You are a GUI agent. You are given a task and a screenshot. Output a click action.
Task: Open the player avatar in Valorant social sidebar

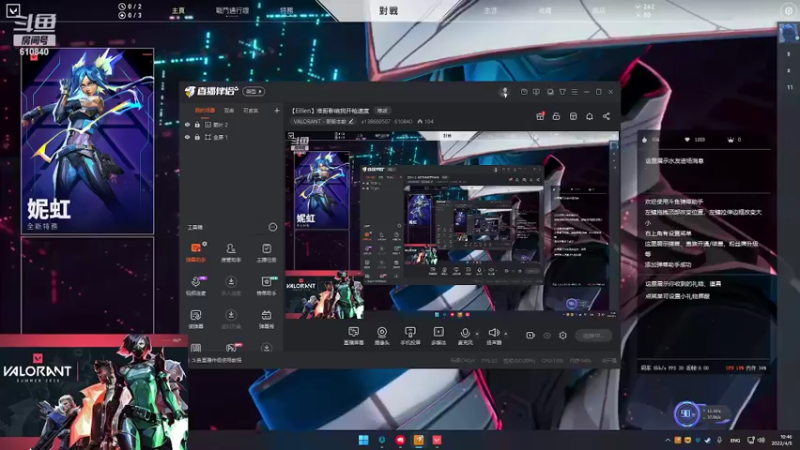coord(788,33)
